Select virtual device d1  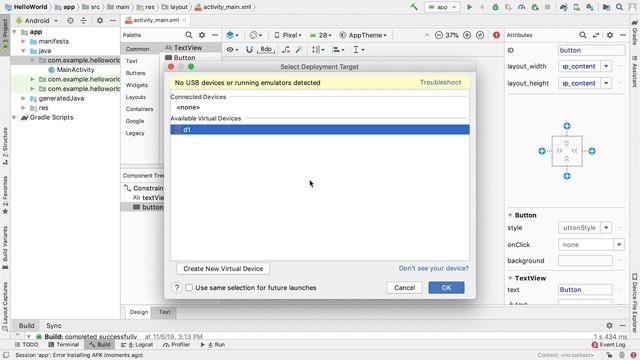pyautogui.click(x=320, y=130)
